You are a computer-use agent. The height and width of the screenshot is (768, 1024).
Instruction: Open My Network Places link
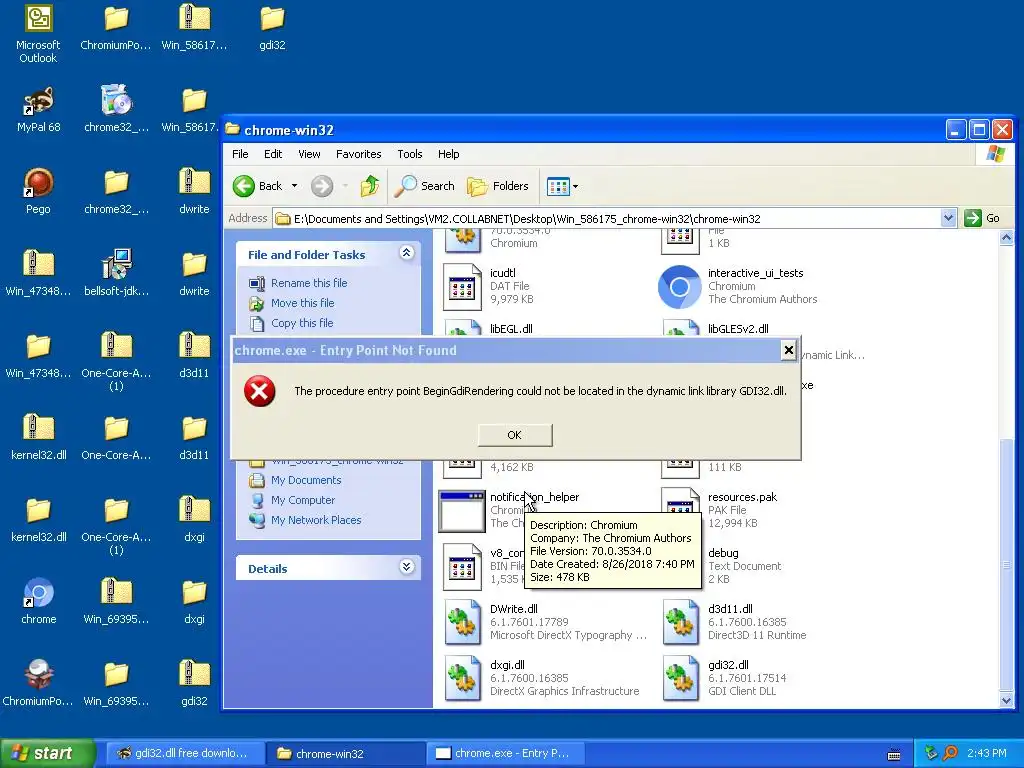point(316,520)
